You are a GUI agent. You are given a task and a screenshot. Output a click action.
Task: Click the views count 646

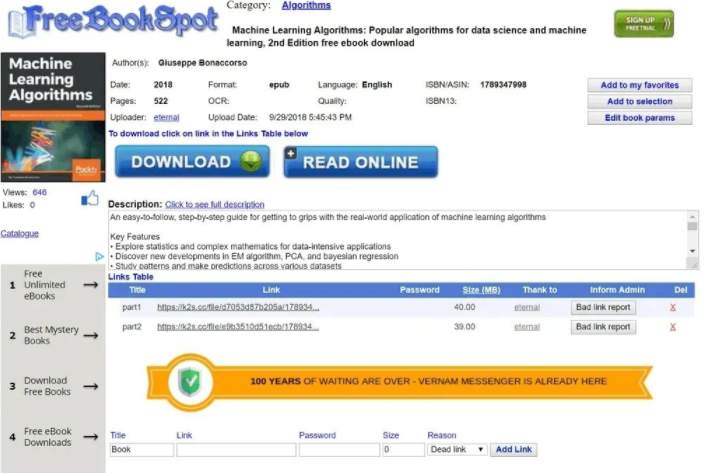pyautogui.click(x=39, y=193)
